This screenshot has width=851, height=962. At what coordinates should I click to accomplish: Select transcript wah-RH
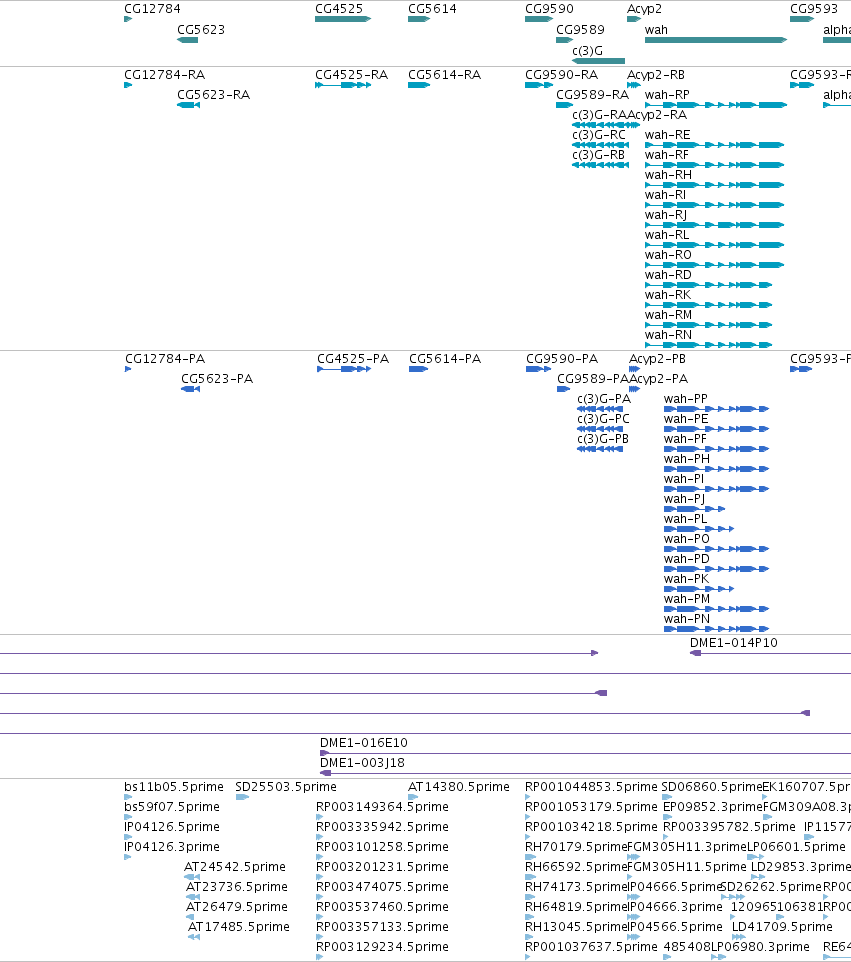click(668, 175)
